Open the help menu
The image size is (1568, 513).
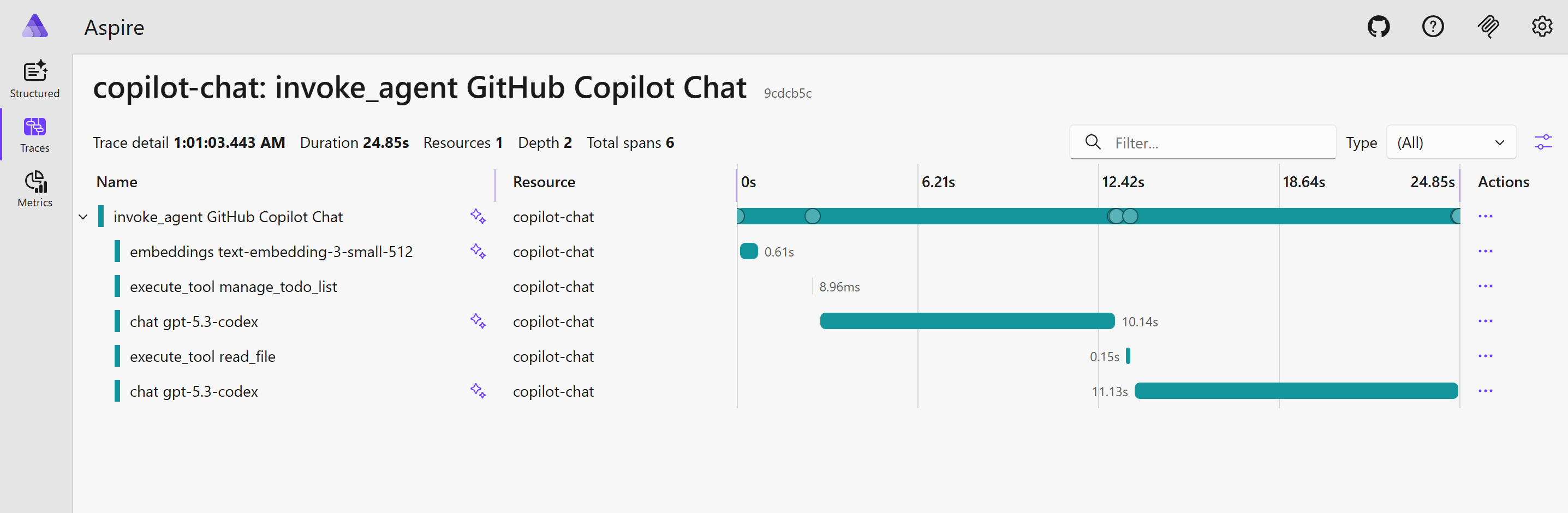coord(1433,26)
